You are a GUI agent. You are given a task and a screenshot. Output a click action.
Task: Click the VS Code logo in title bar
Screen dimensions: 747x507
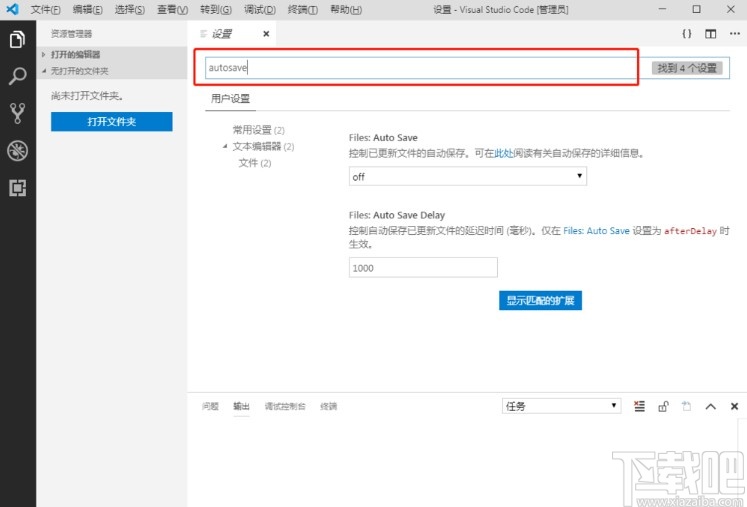click(x=13, y=9)
